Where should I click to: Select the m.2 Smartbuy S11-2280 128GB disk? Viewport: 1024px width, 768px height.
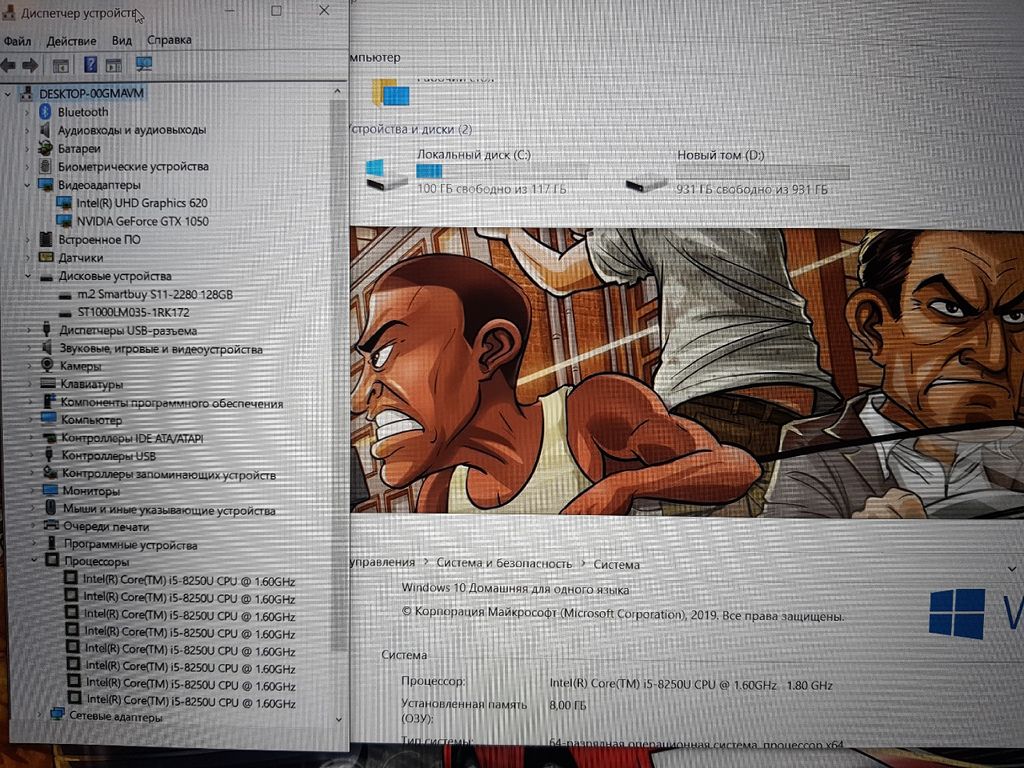(153, 295)
